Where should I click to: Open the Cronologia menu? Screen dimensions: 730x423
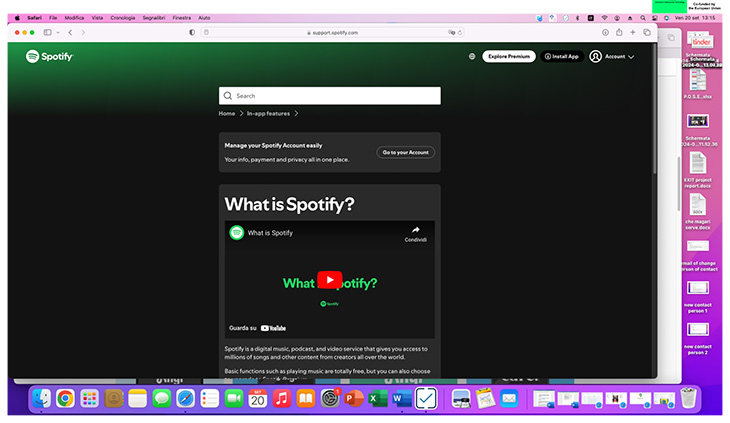pyautogui.click(x=122, y=18)
